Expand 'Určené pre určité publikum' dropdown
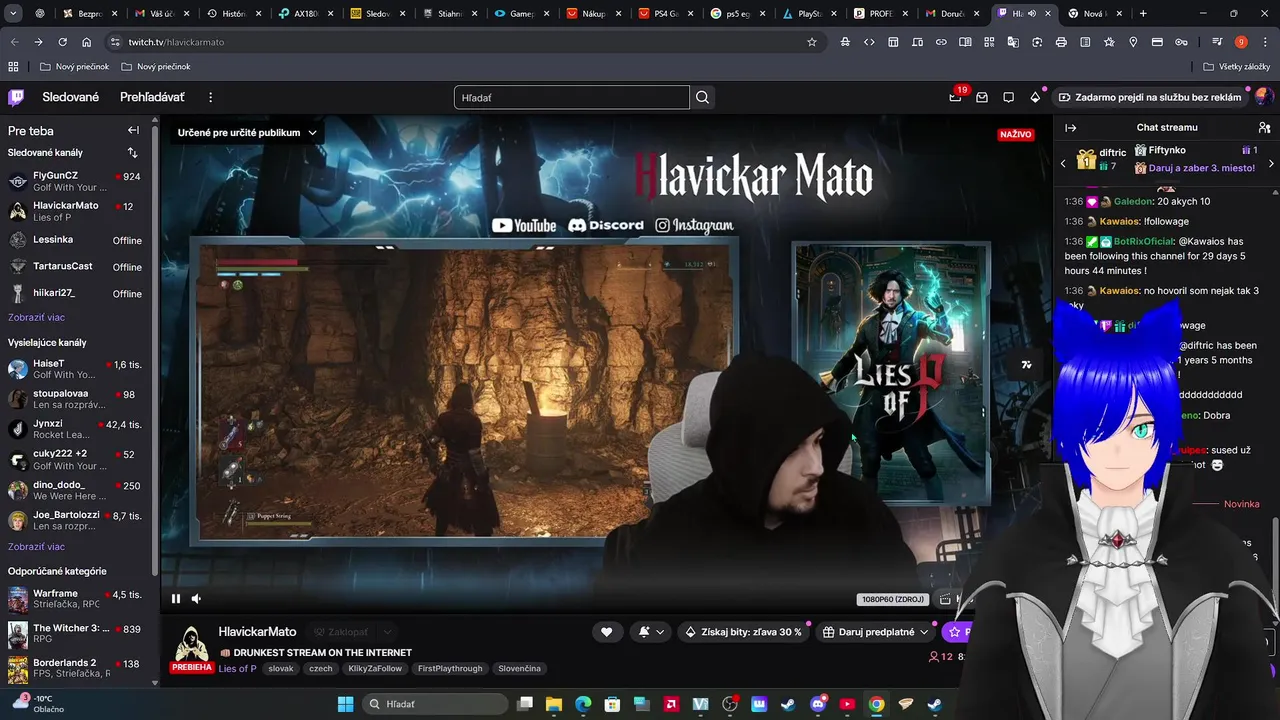The width and height of the screenshot is (1280, 720). pos(247,132)
